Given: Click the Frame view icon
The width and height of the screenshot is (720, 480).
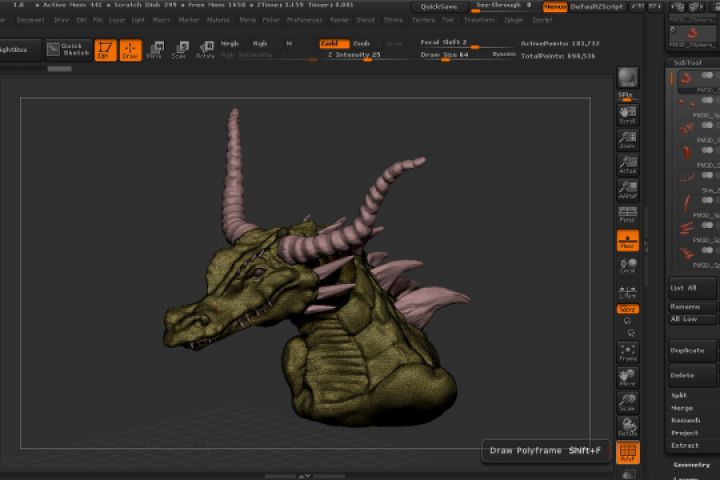Looking at the screenshot, I should (x=627, y=351).
